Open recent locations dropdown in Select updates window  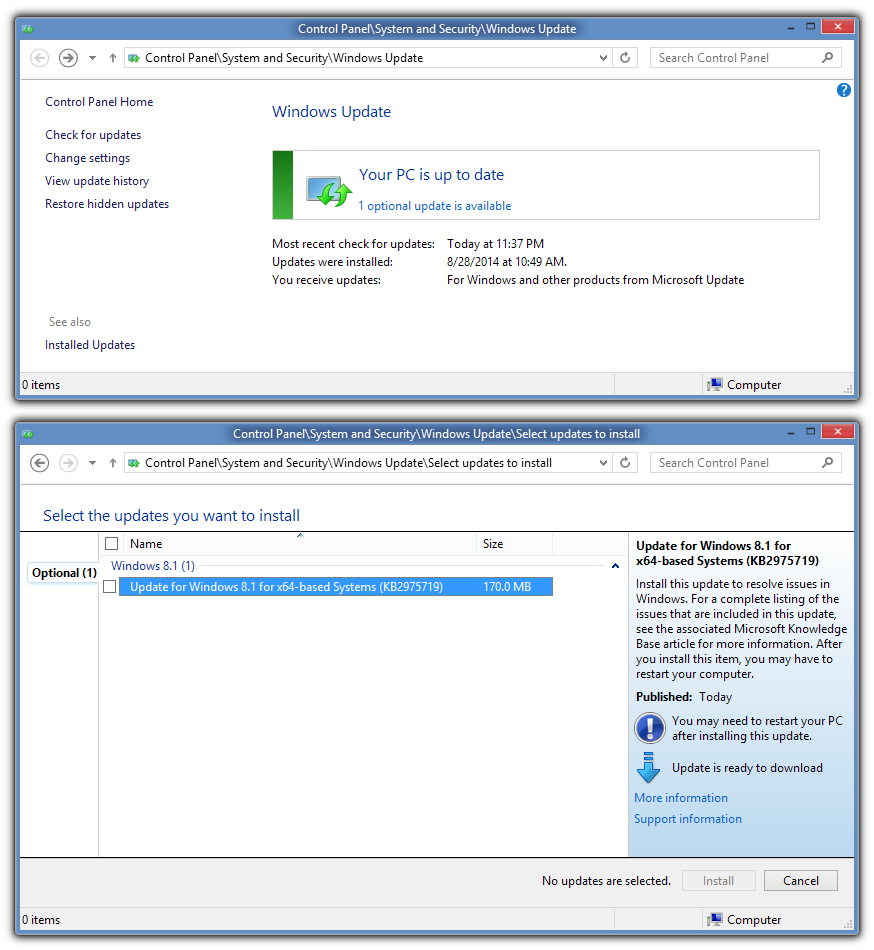tap(92, 463)
